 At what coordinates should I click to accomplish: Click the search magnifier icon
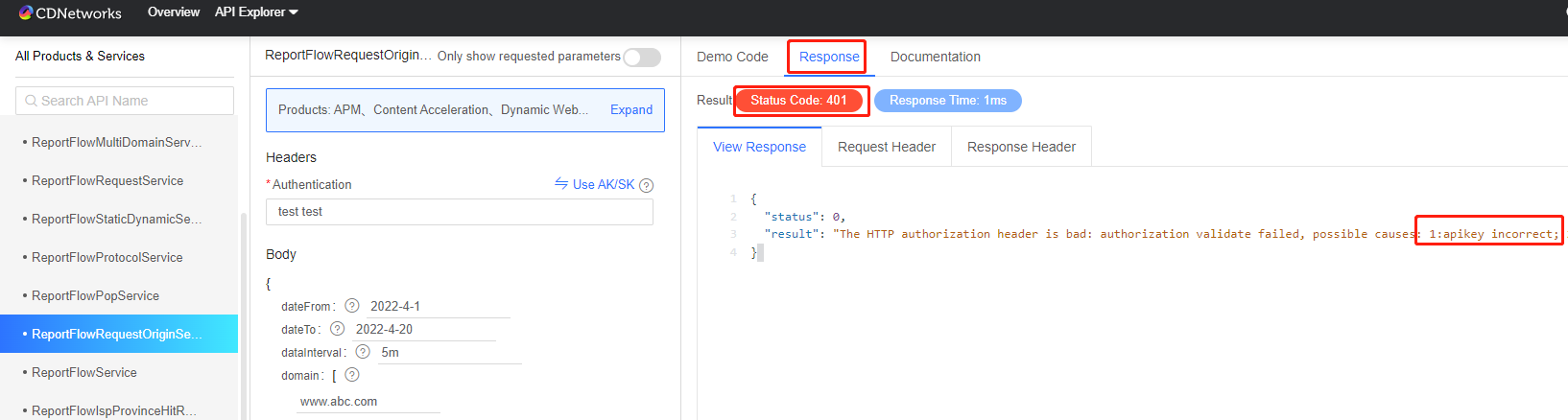[x=32, y=101]
